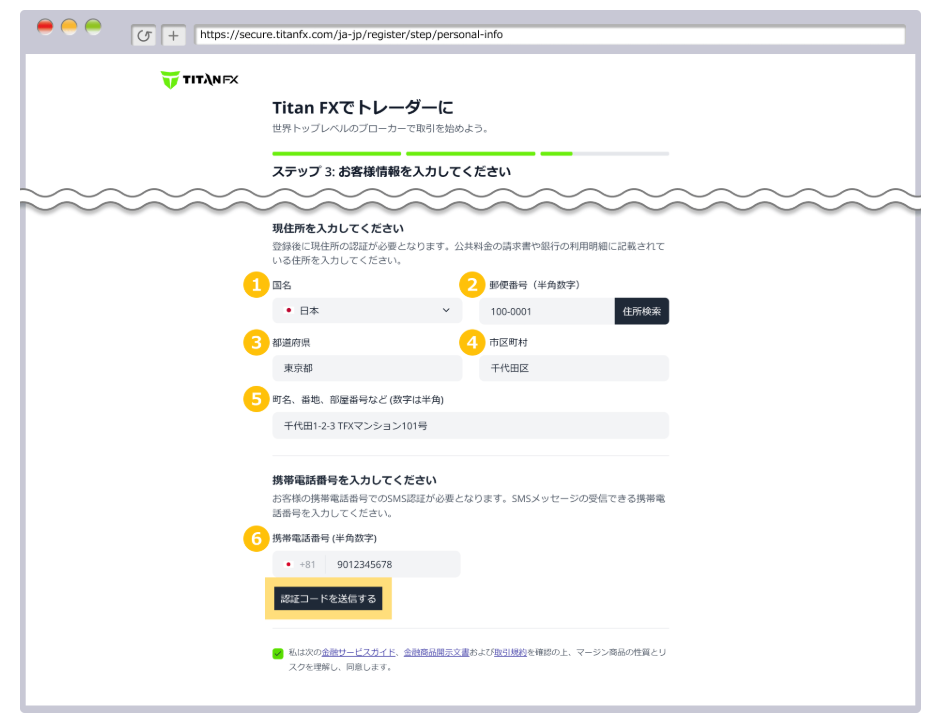
Task: Click the second green progress bar segment
Action: point(471,154)
